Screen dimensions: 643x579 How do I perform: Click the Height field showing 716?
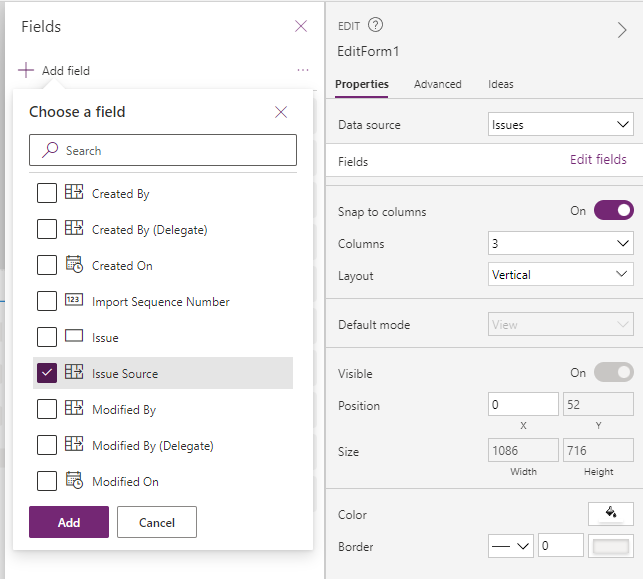pyautogui.click(x=598, y=450)
